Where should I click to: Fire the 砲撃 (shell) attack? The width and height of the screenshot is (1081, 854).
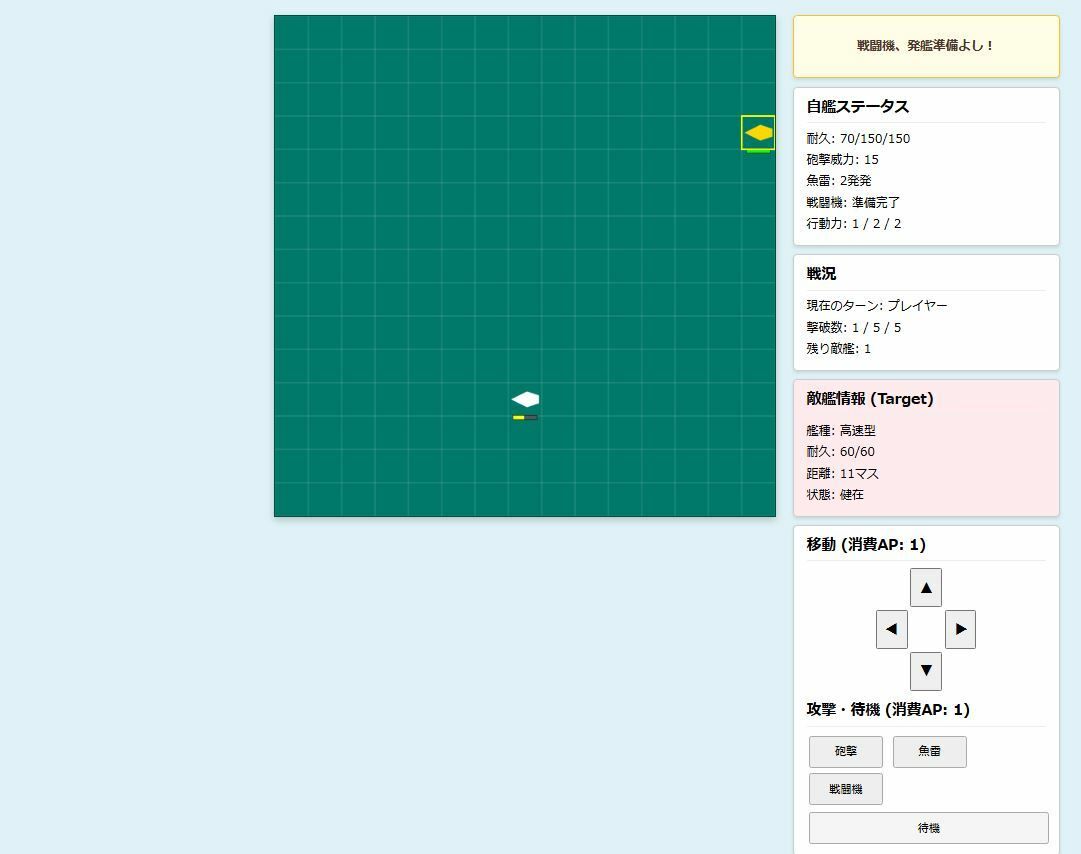(845, 751)
